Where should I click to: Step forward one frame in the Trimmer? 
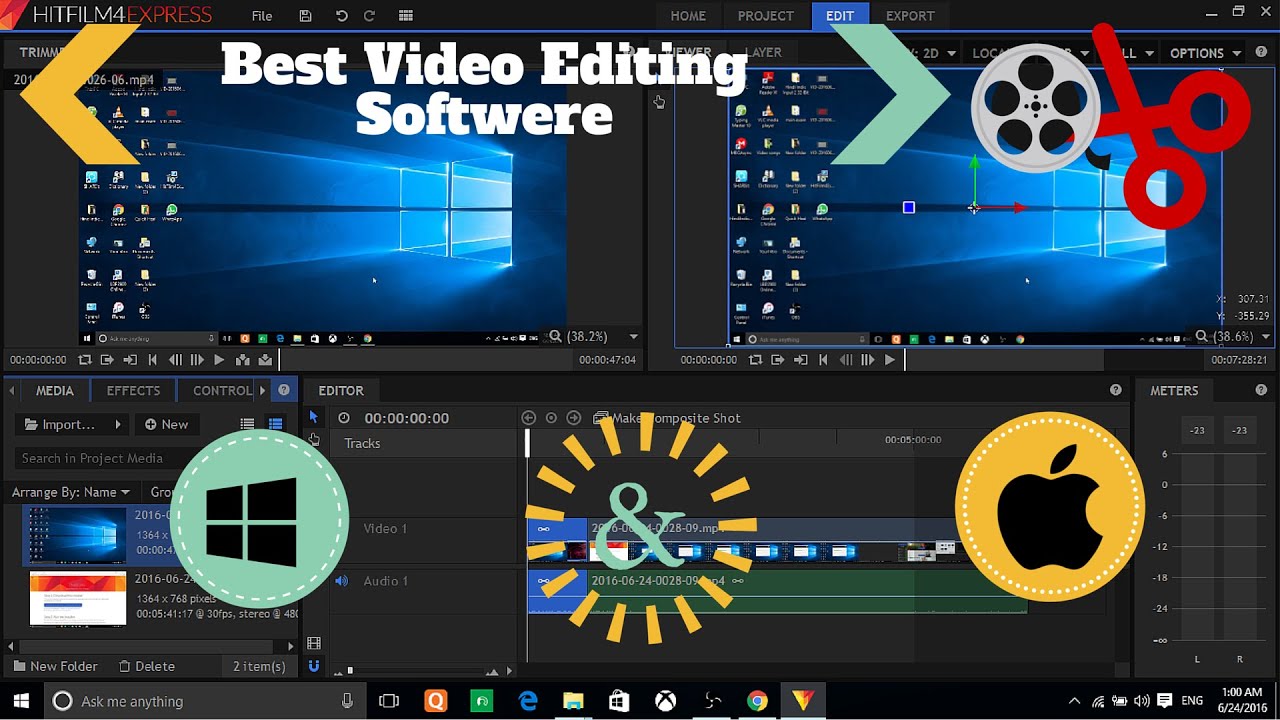pos(197,360)
